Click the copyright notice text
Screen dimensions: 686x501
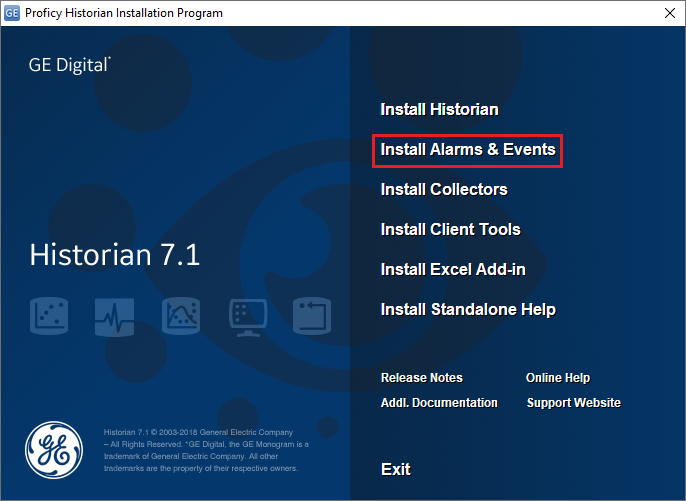[x=206, y=450]
